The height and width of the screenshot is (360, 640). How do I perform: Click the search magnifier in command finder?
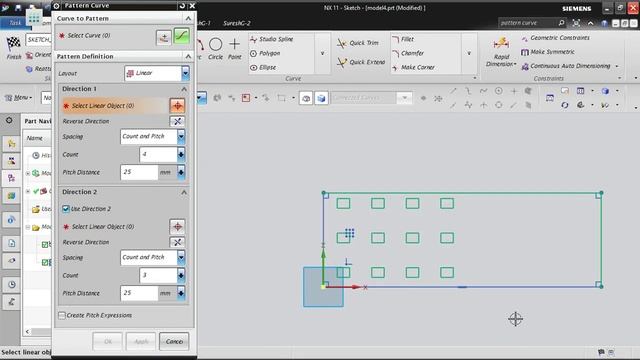click(561, 23)
